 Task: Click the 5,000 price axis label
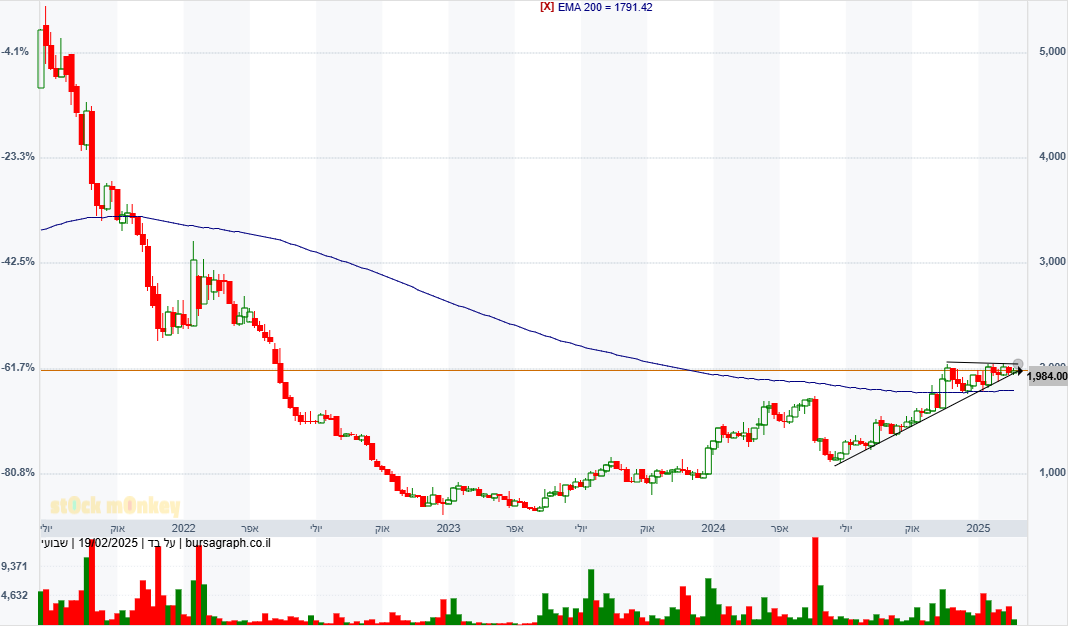1052,51
